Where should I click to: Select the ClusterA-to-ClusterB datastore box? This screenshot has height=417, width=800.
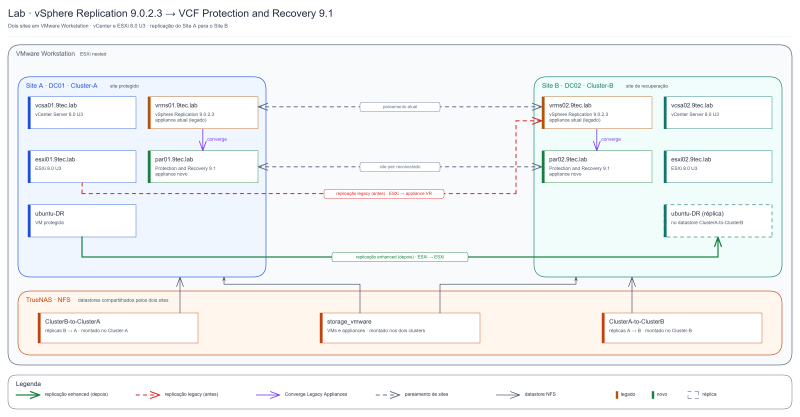(x=682, y=328)
